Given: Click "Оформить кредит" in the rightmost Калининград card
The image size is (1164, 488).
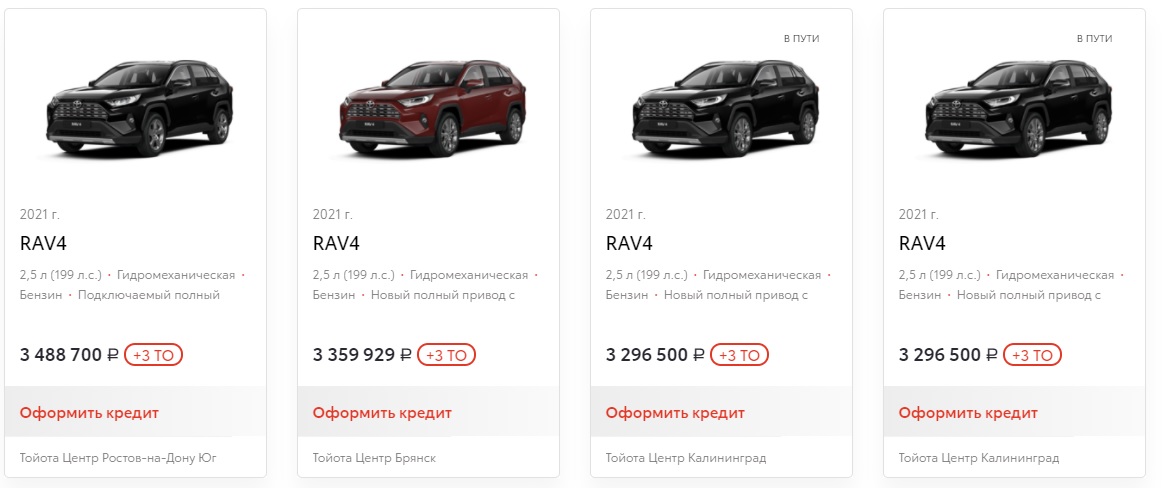Looking at the screenshot, I should (968, 412).
